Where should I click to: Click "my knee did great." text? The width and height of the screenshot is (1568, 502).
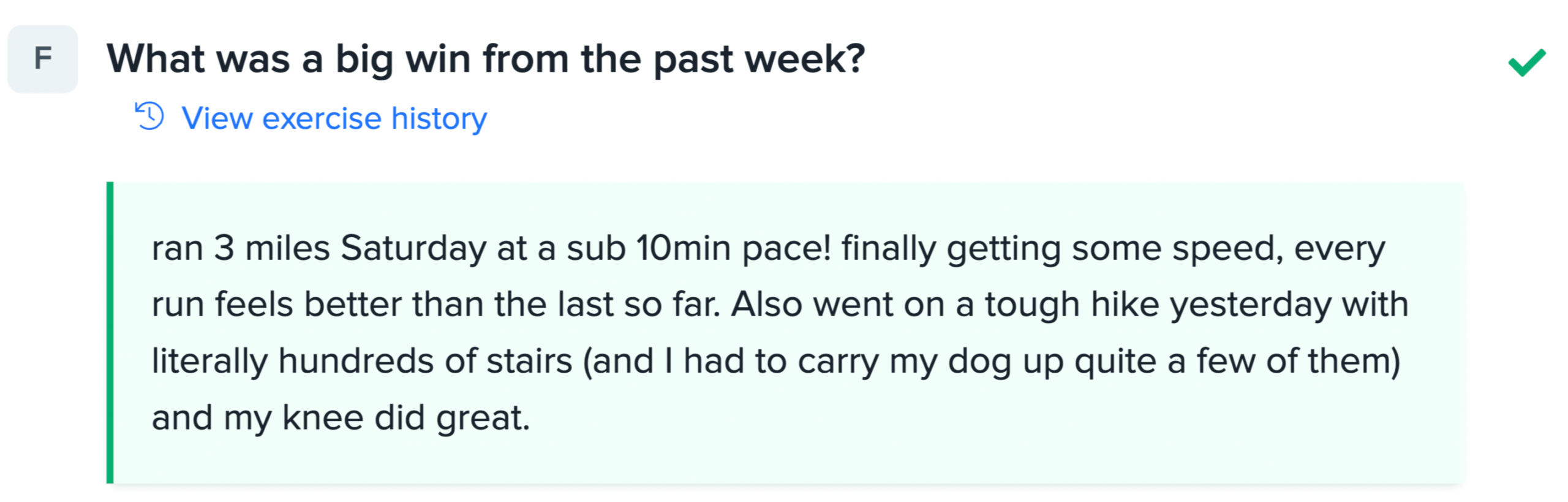point(375,418)
